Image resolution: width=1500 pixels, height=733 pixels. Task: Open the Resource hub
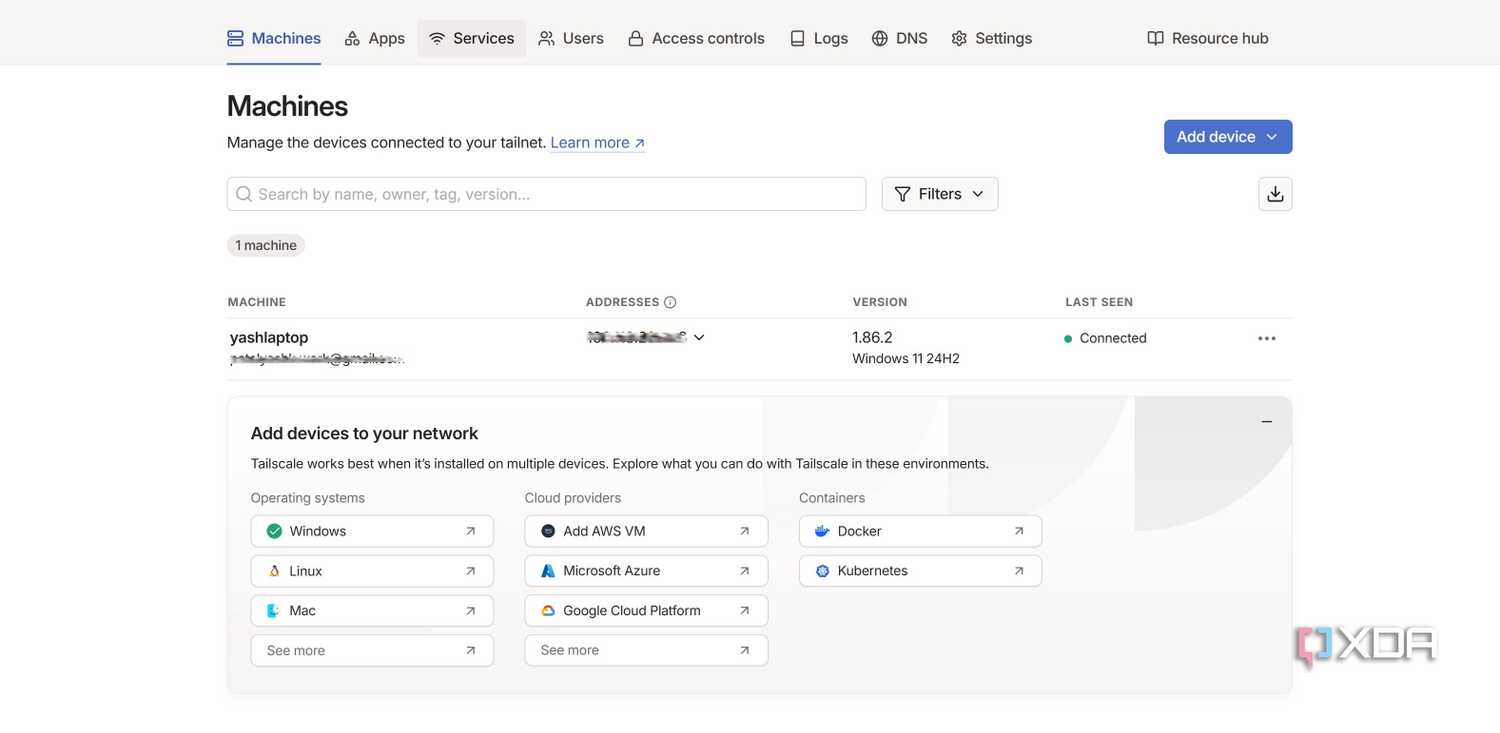[1208, 38]
